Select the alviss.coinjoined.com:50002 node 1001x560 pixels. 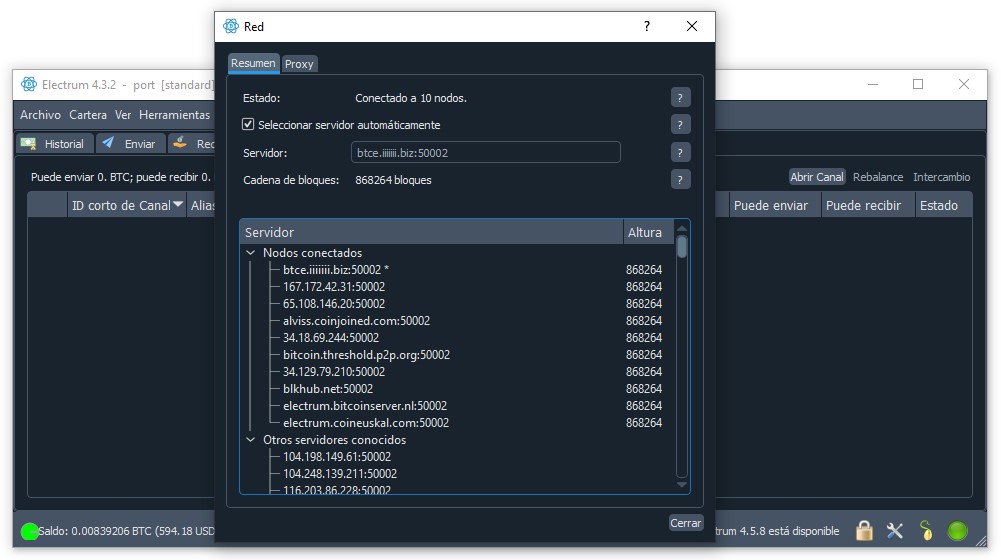[356, 321]
